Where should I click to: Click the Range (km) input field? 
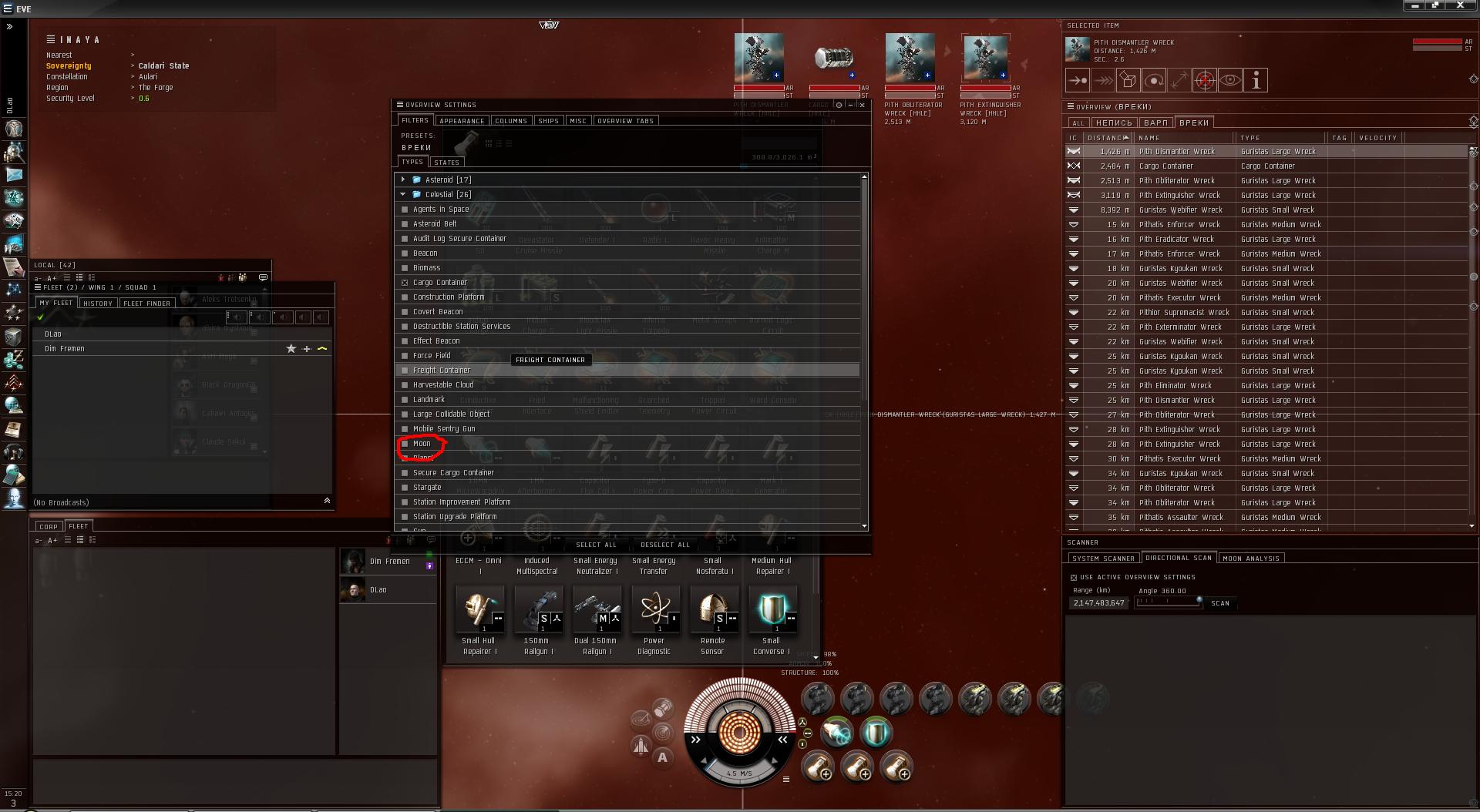pos(1098,603)
